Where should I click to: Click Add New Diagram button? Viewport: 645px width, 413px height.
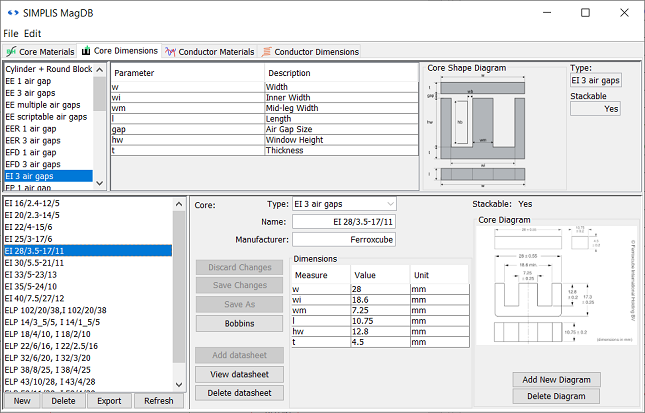556,380
